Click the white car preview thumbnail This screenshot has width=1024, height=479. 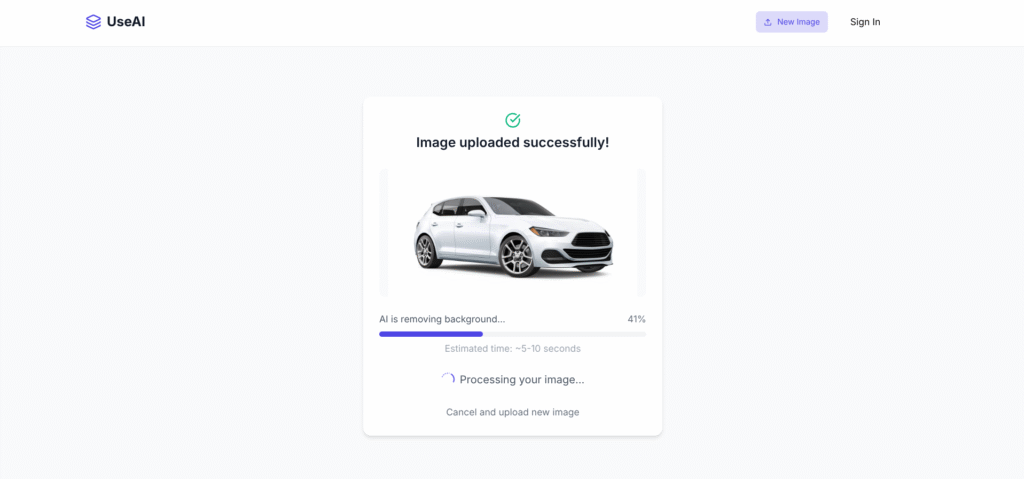tap(513, 233)
